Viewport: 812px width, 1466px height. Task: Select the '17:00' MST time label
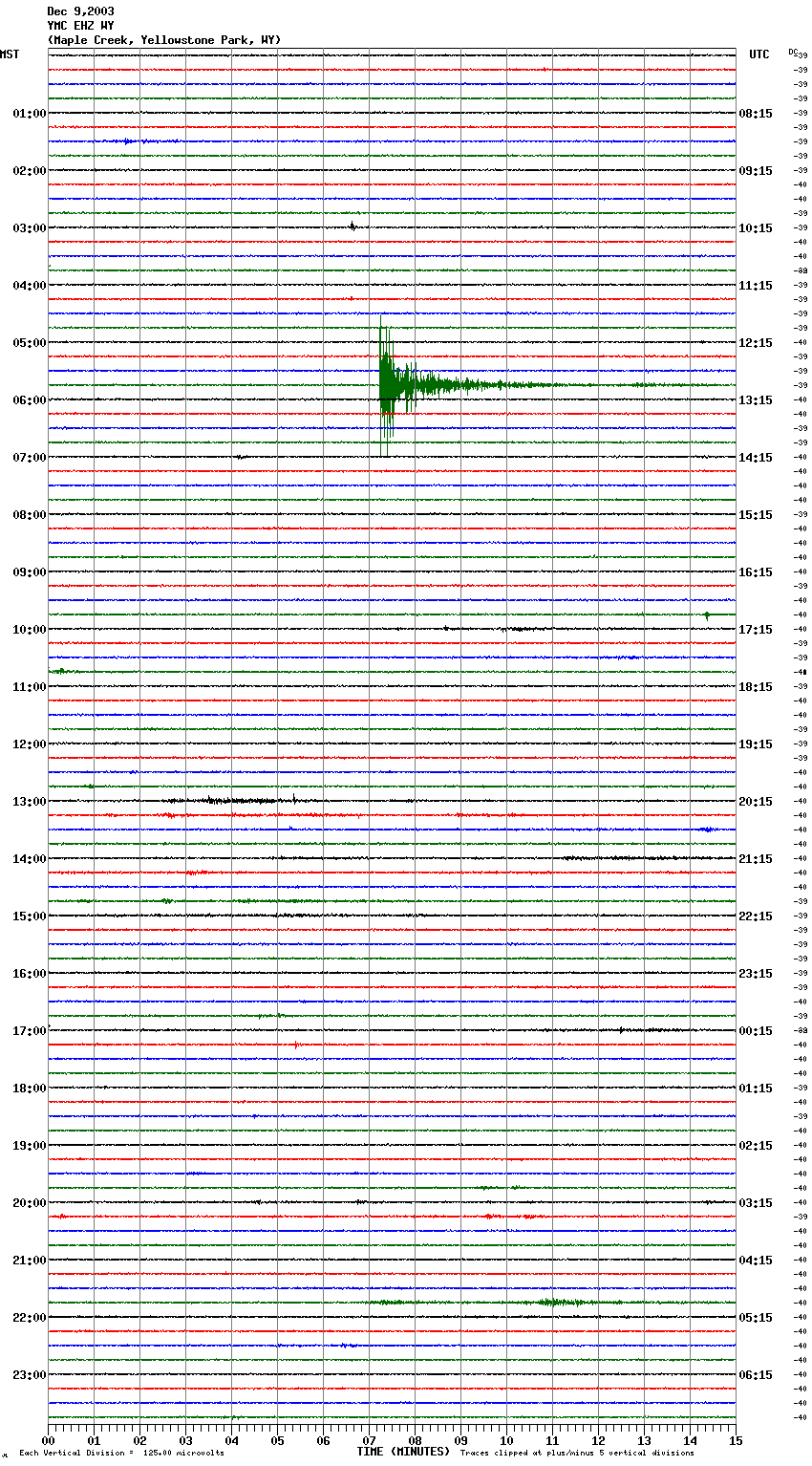click(30, 1031)
